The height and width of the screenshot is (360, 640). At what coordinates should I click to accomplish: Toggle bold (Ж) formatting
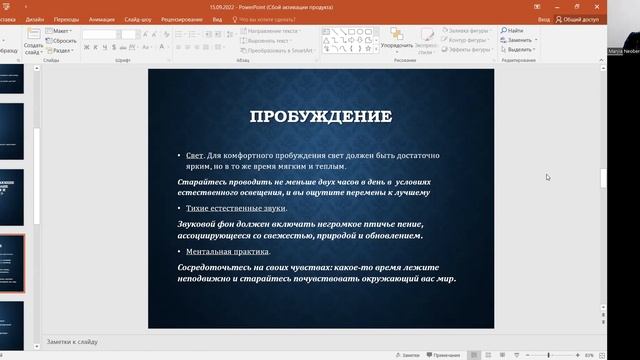tap(87, 48)
